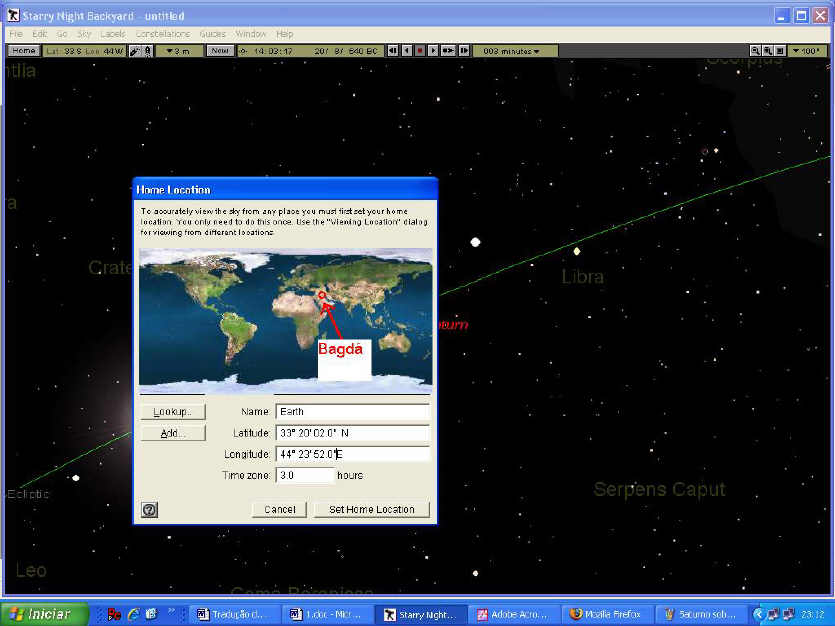Screen dimensions: 835x626
Task: Click the first magnifier zoom icon
Action: pyautogui.click(x=755, y=51)
